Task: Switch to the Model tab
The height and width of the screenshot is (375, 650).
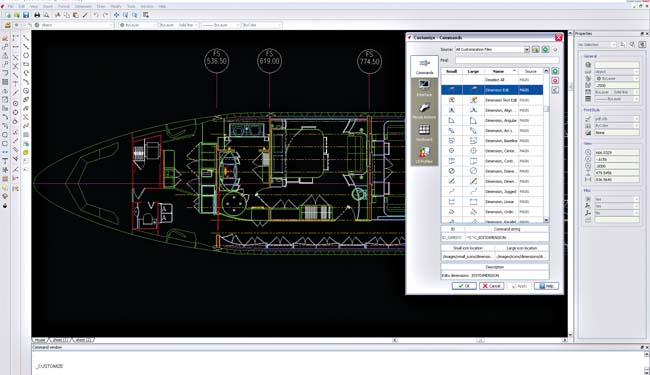Action: pyautogui.click(x=40, y=340)
